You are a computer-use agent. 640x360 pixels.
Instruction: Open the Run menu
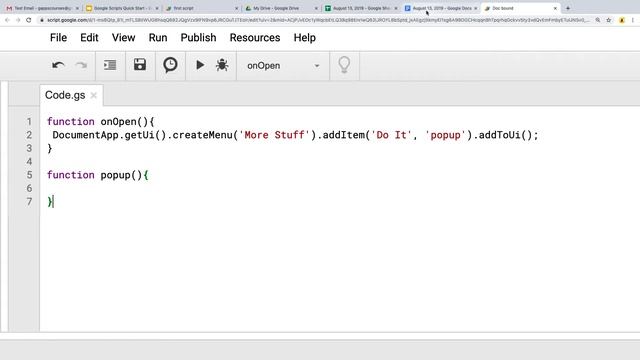point(158,38)
